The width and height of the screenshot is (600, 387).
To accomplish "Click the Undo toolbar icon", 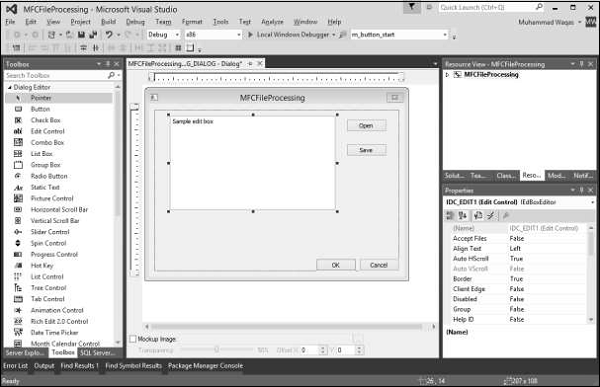I will (109, 34).
